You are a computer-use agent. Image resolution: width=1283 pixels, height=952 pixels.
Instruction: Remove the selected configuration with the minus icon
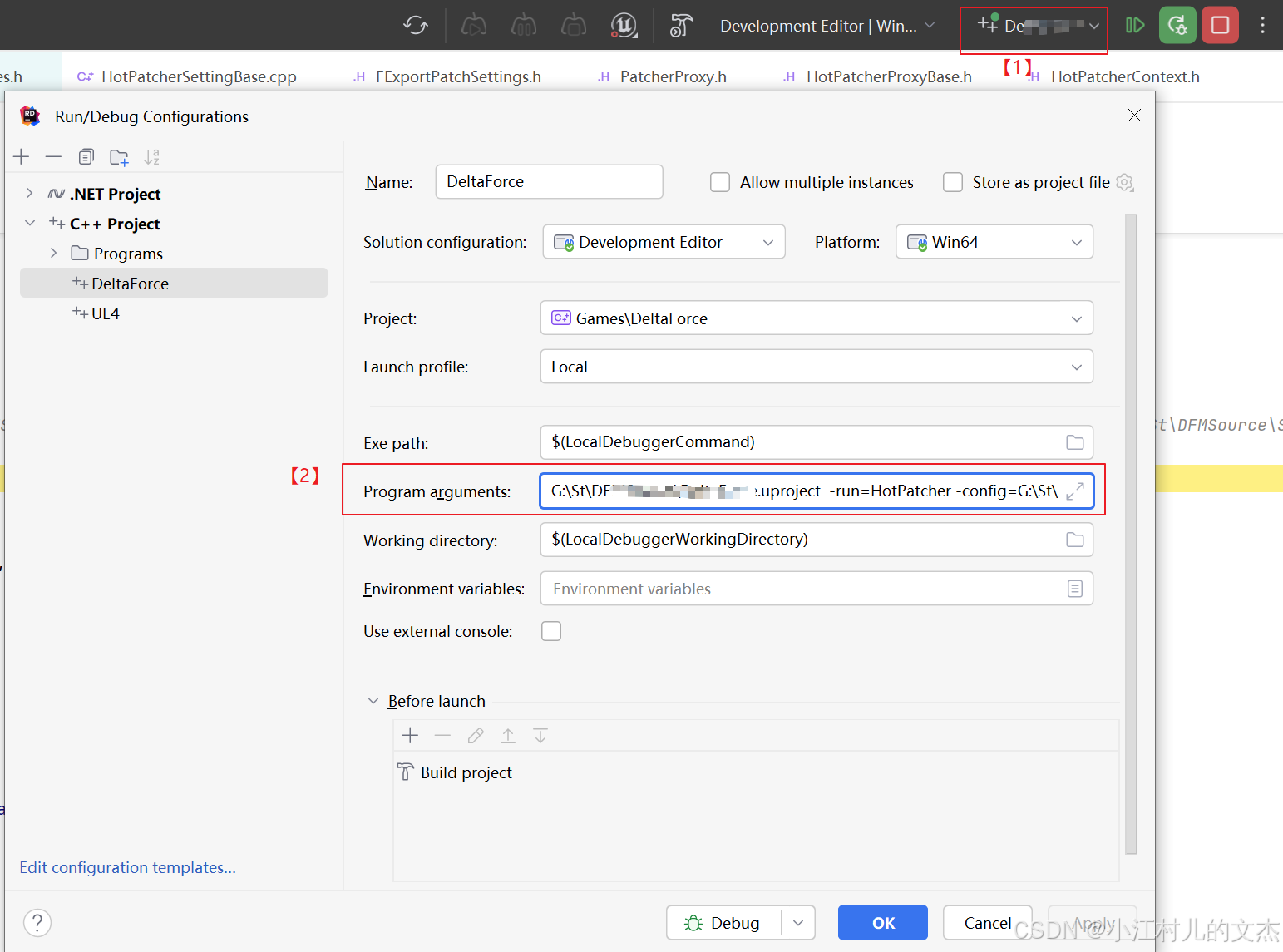coord(53,157)
